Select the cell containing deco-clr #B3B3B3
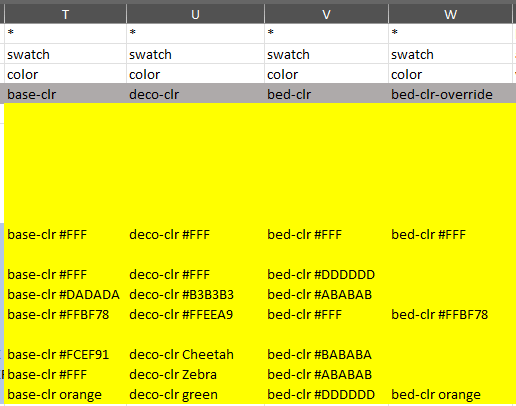The image size is (516, 406). (x=195, y=294)
